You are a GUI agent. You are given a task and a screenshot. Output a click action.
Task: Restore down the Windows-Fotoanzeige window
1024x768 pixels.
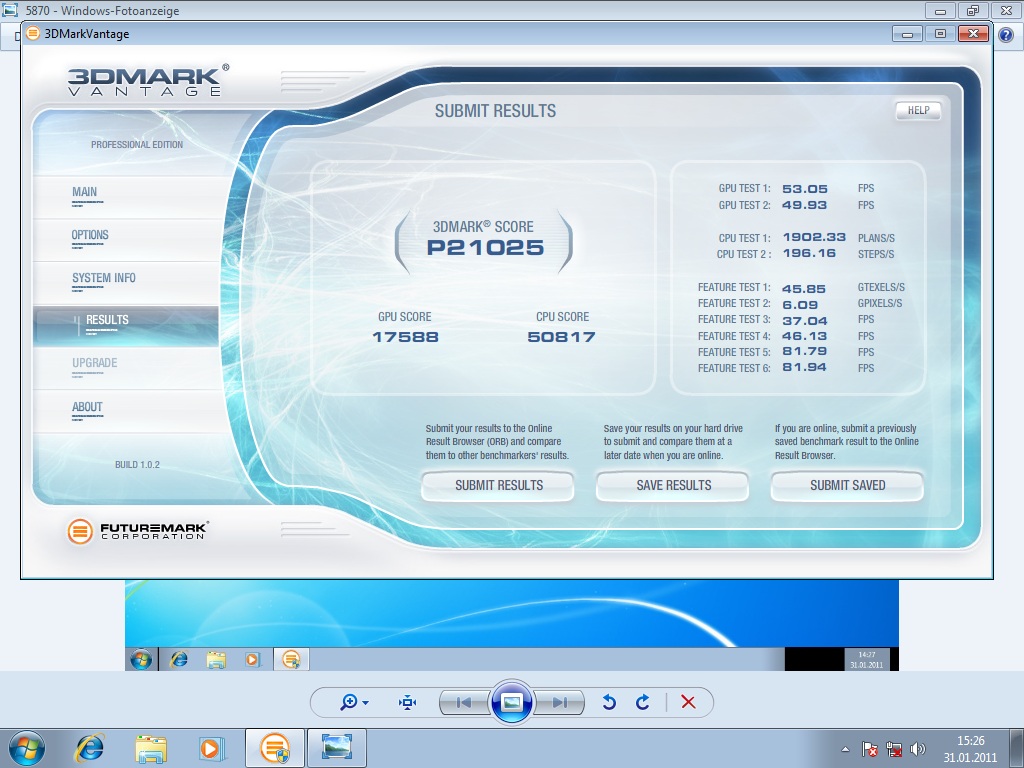[973, 11]
